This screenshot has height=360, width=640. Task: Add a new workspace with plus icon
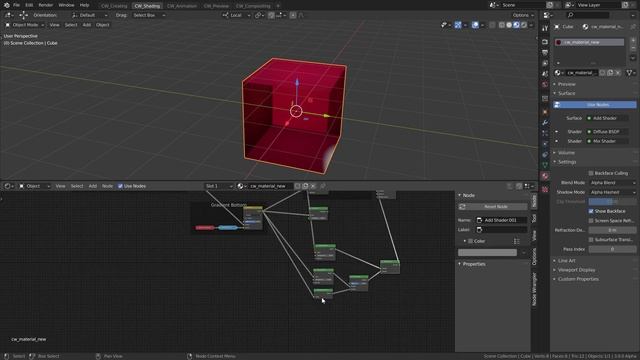point(278,6)
